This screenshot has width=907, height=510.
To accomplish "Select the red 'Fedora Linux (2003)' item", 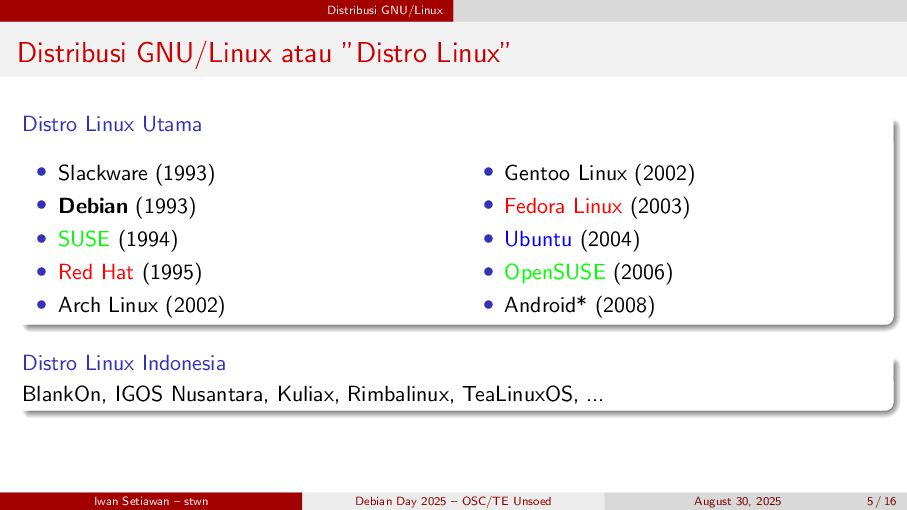I will tap(597, 206).
